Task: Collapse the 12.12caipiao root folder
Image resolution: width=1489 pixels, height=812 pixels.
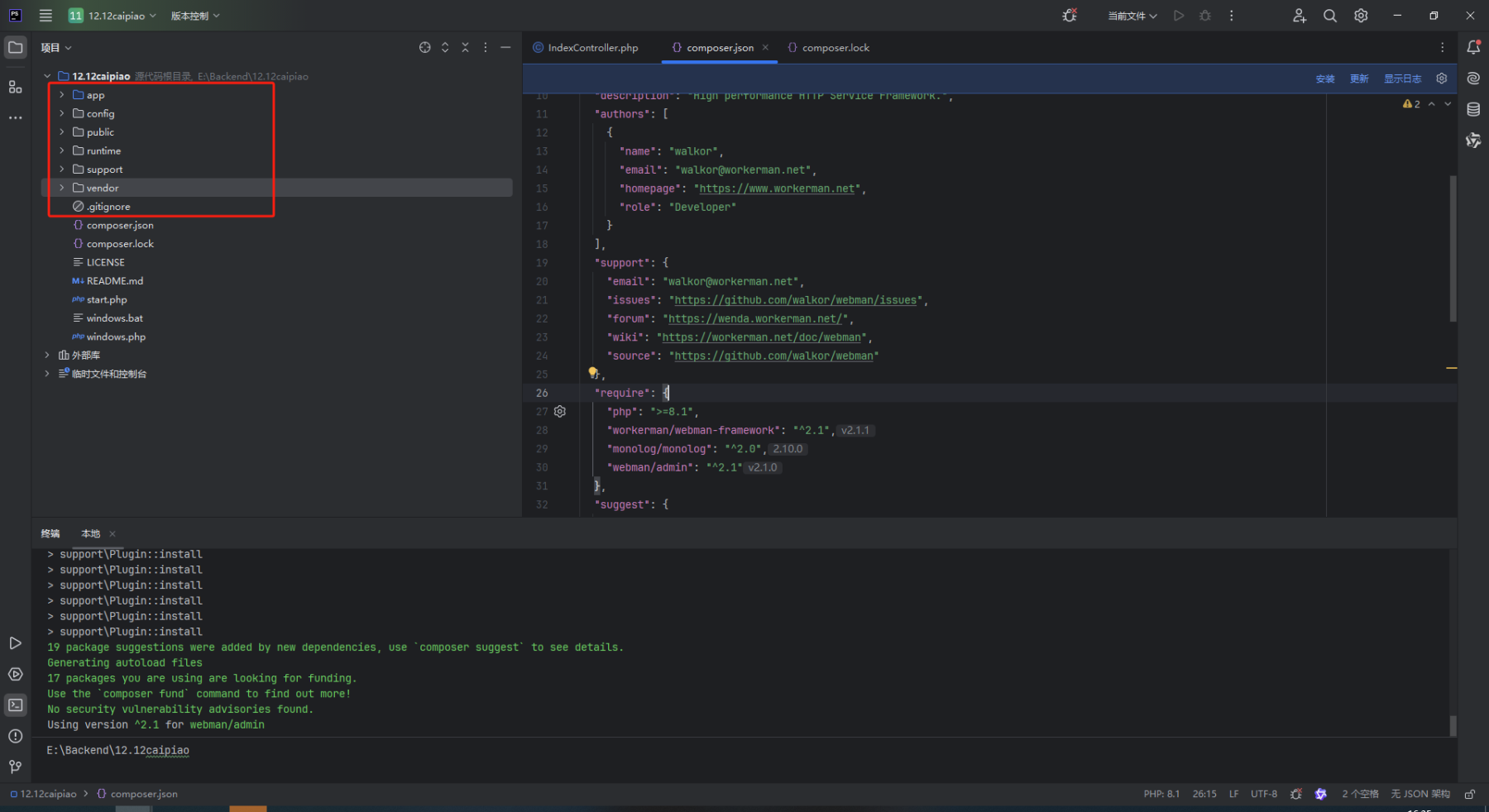Action: point(47,76)
